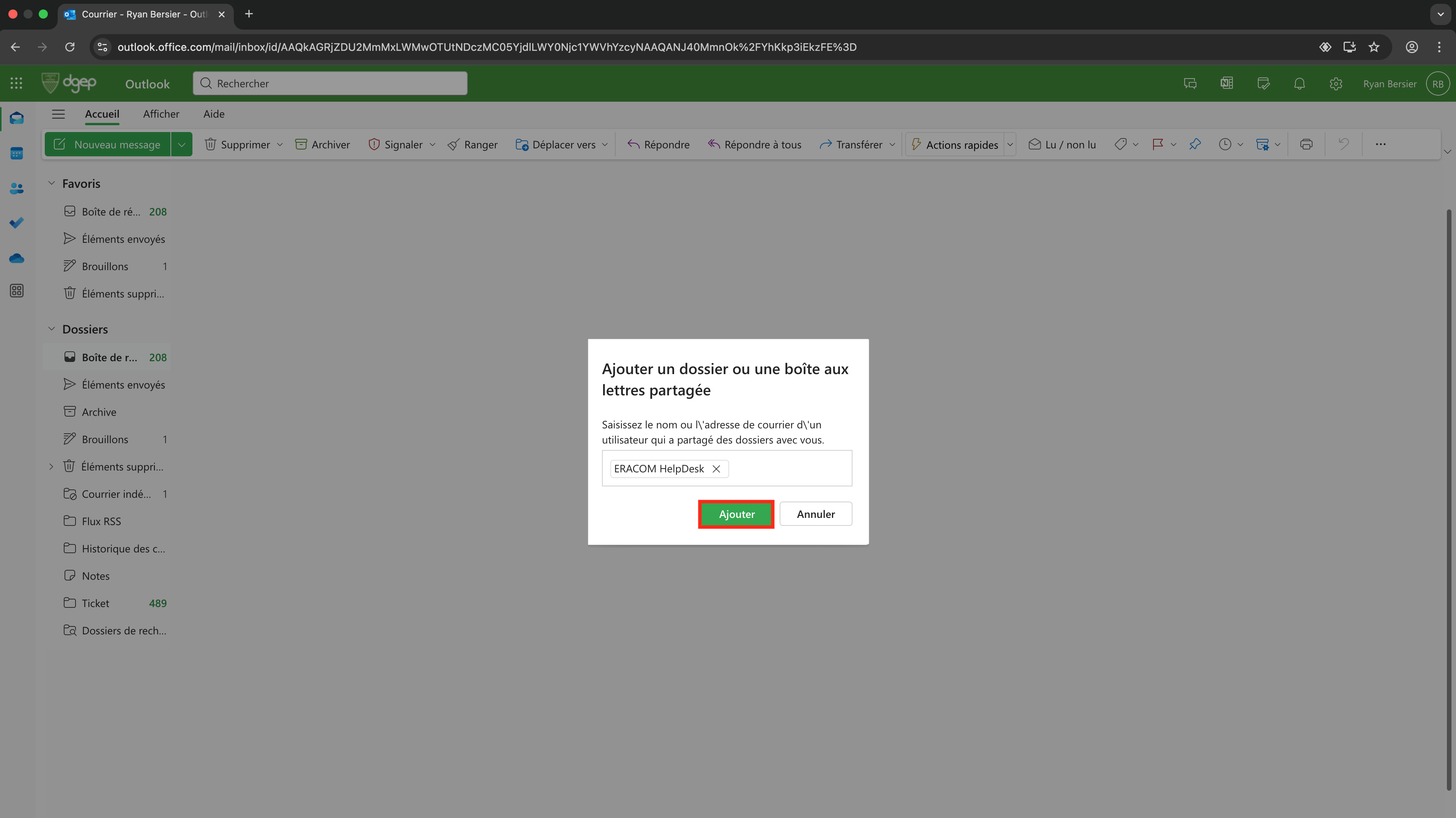
Task: Click Actions rapides button
Action: pos(955,145)
